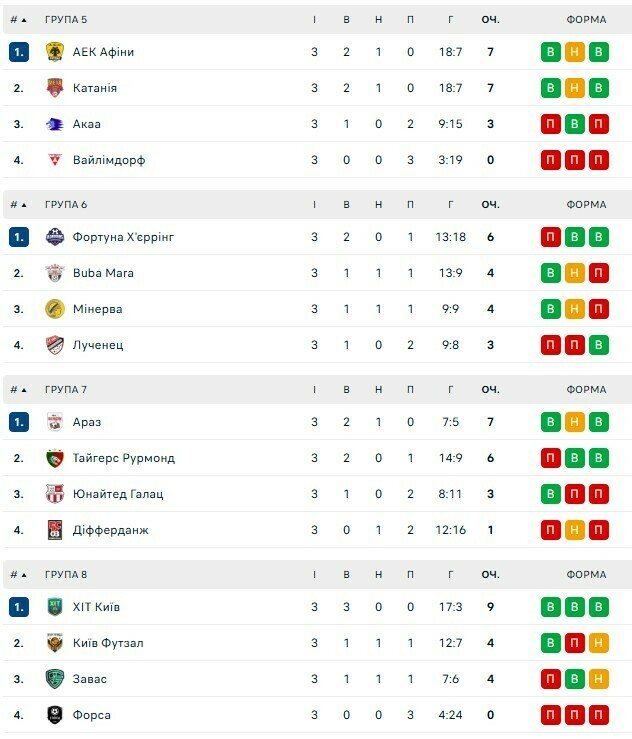Select the Тайгерс Рурмонд logo
The width and height of the screenshot is (632, 739).
coord(55,458)
